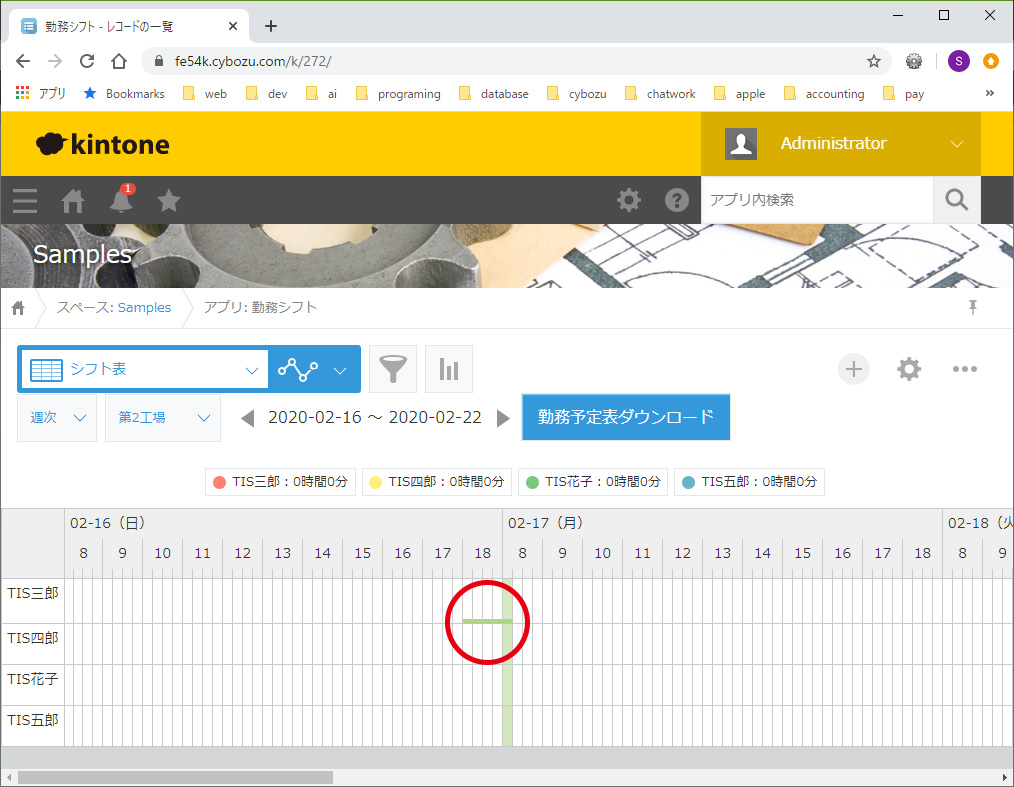Open the database bookmark folder
Viewport: 1014px width, 787px height.
[493, 94]
